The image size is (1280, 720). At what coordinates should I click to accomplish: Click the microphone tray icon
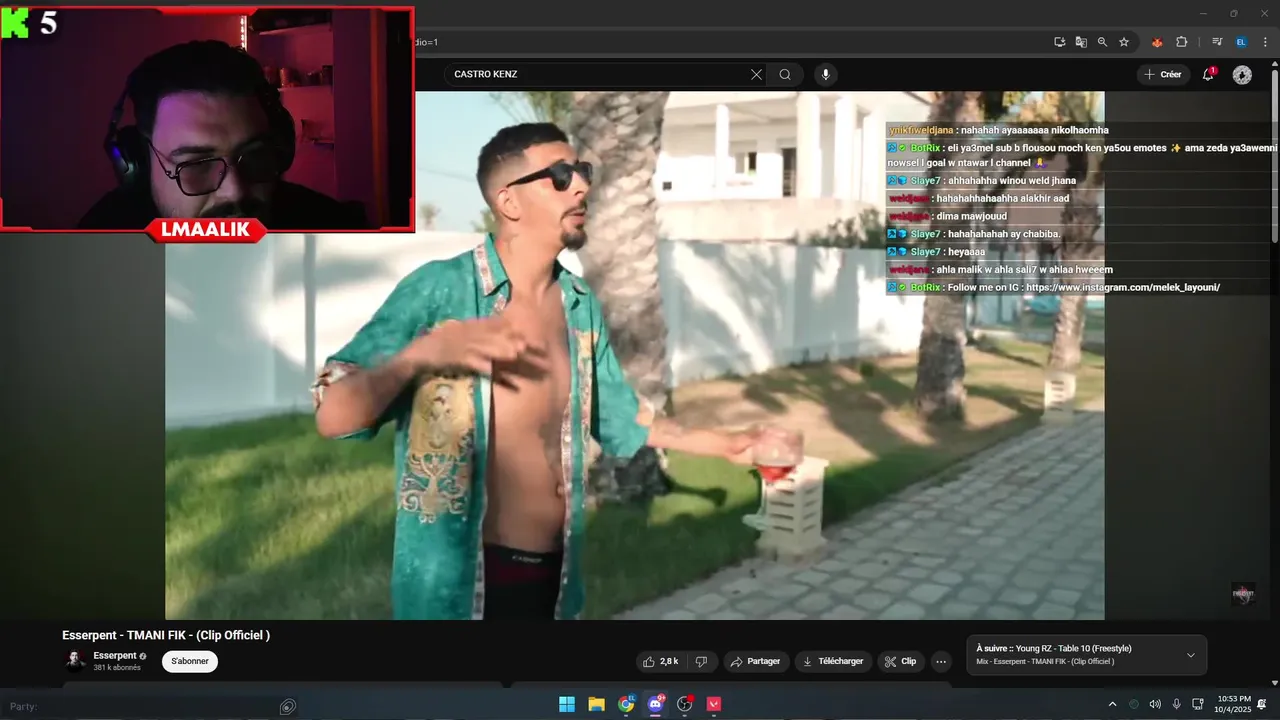click(x=1176, y=704)
